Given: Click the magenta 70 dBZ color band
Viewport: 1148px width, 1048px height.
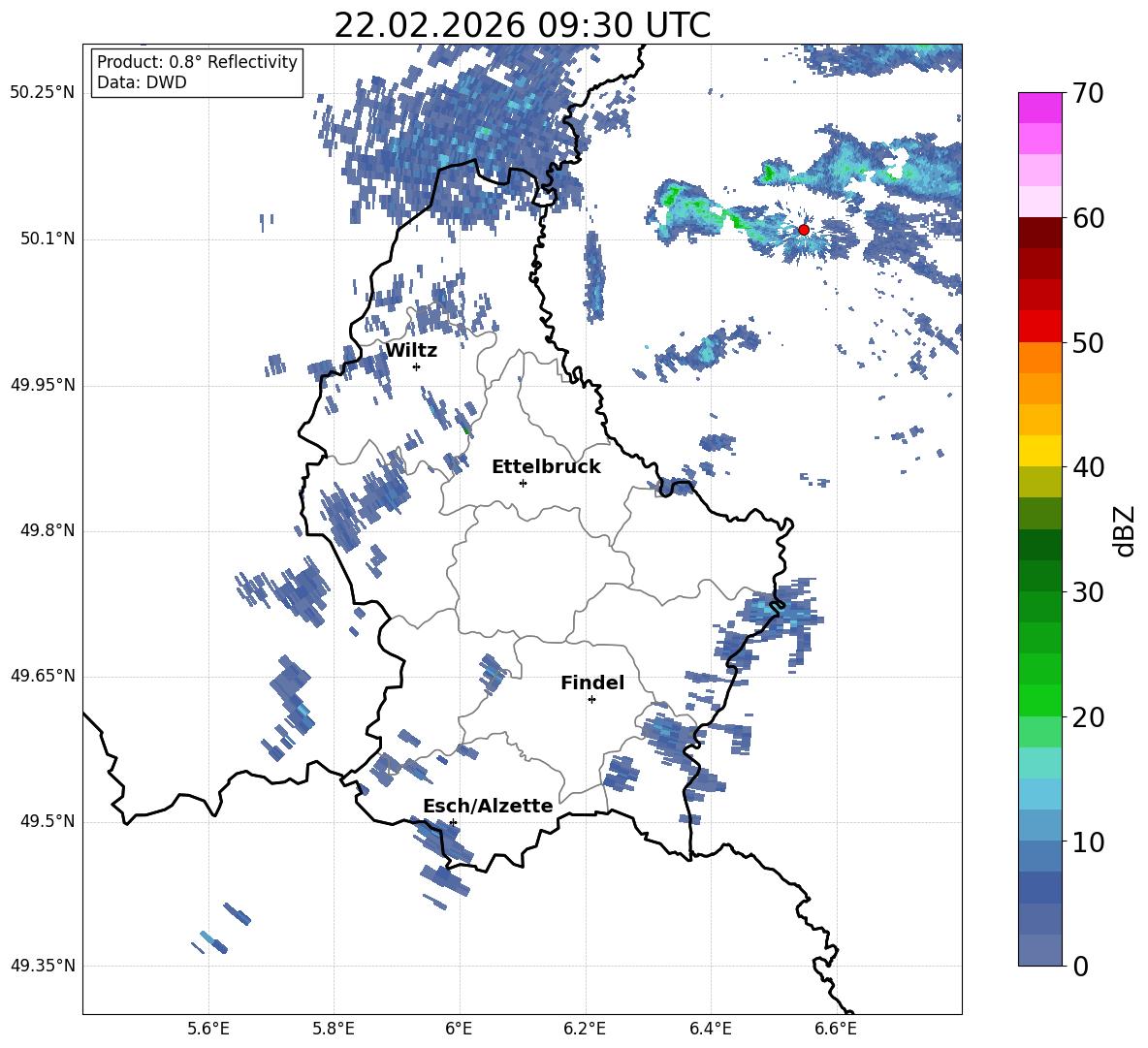Looking at the screenshot, I should (x=1039, y=109).
